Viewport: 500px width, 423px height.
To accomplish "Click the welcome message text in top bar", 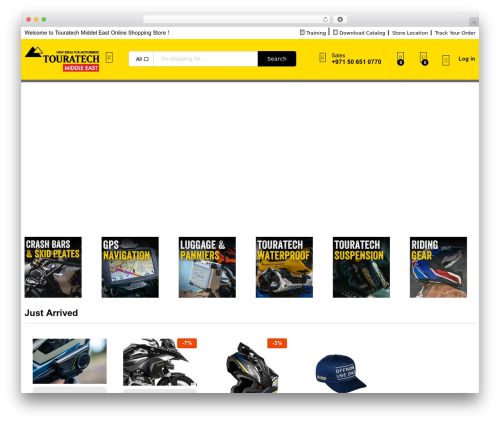I will pyautogui.click(x=97, y=33).
